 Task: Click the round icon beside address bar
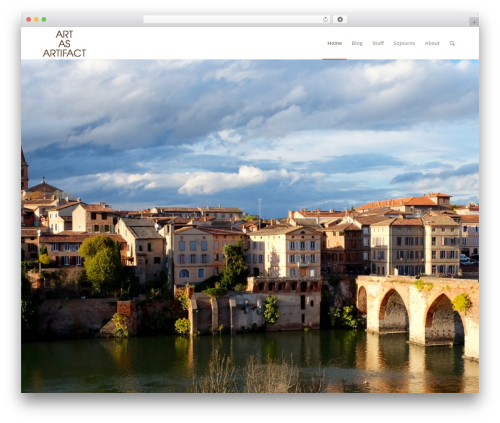(x=340, y=20)
